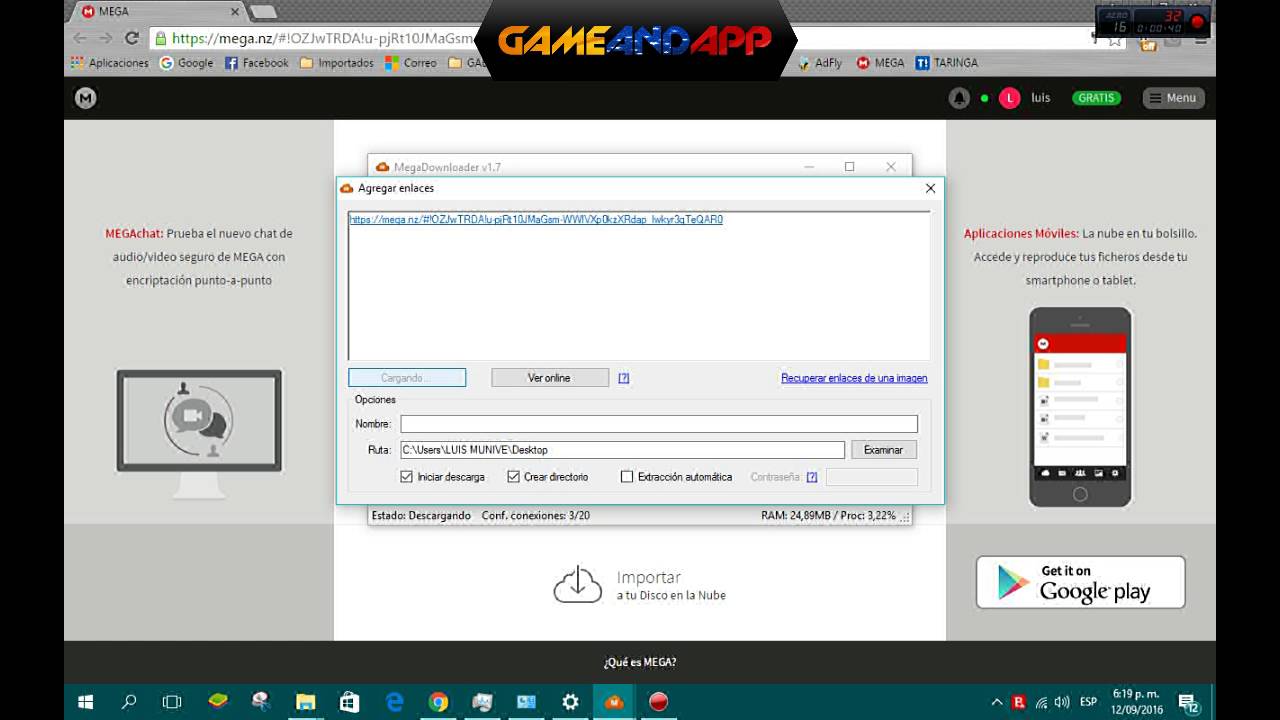Enable the Extracción automática checkbox

point(627,477)
